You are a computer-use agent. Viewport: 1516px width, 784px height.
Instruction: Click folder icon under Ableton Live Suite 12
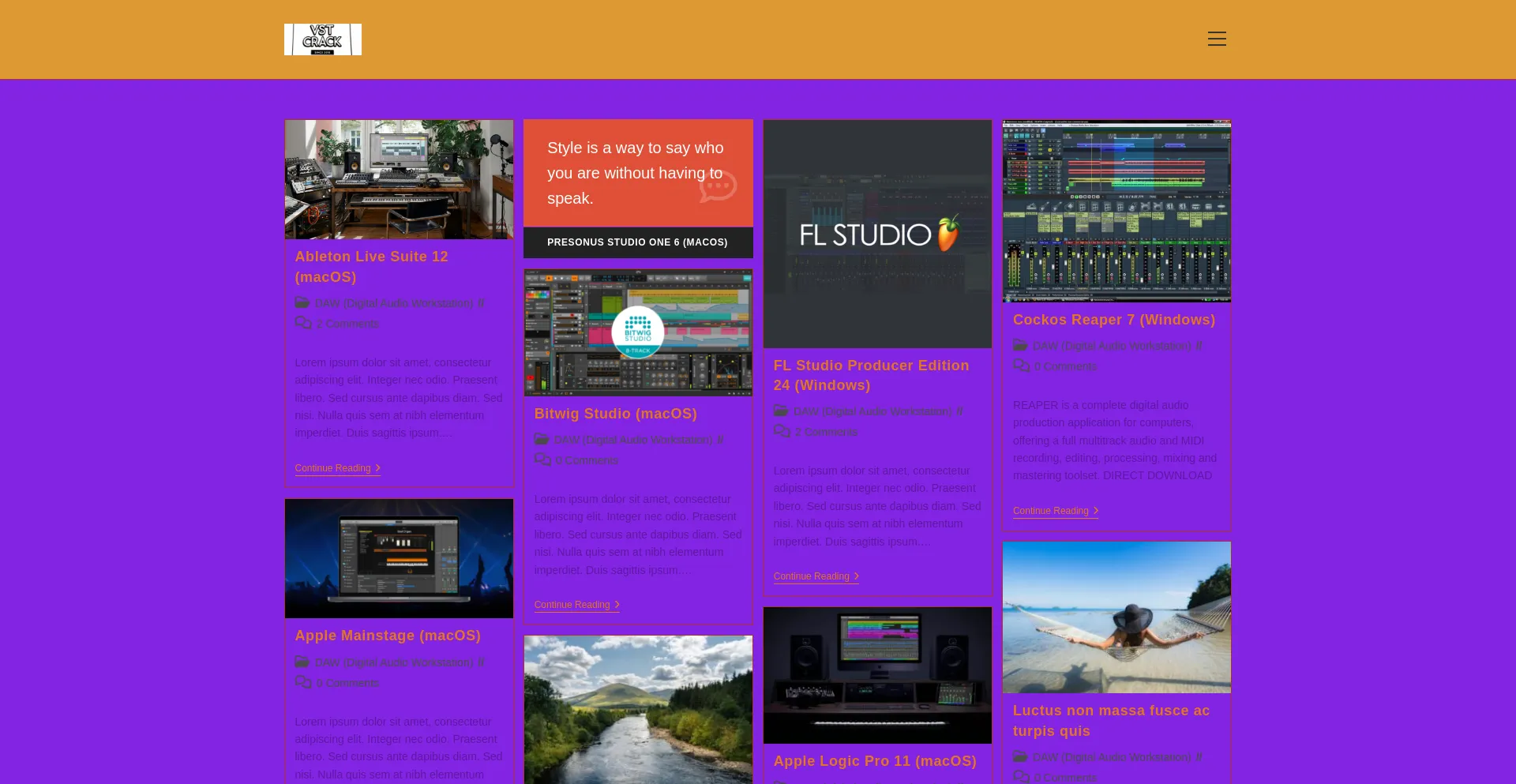302,302
